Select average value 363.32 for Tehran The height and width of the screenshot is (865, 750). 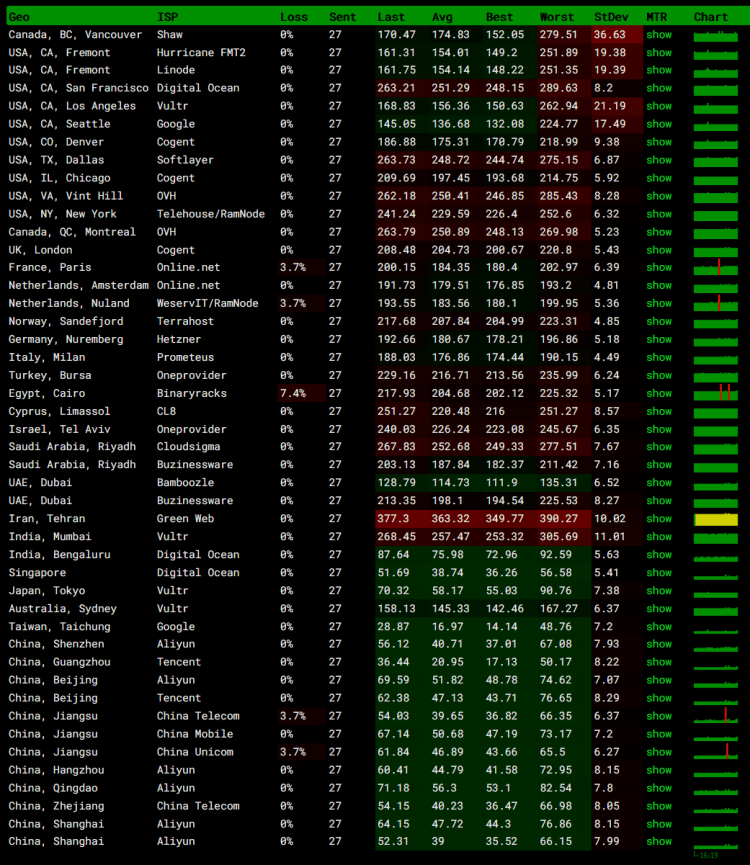[451, 519]
